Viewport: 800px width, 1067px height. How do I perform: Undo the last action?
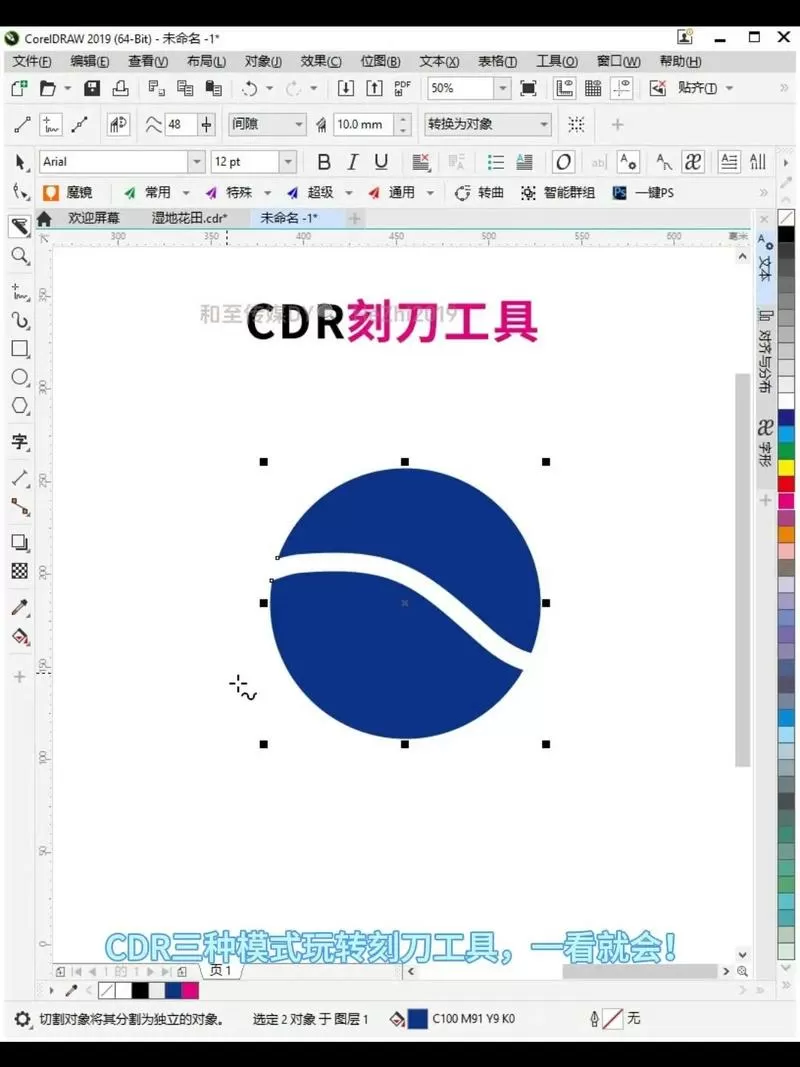tap(250, 88)
